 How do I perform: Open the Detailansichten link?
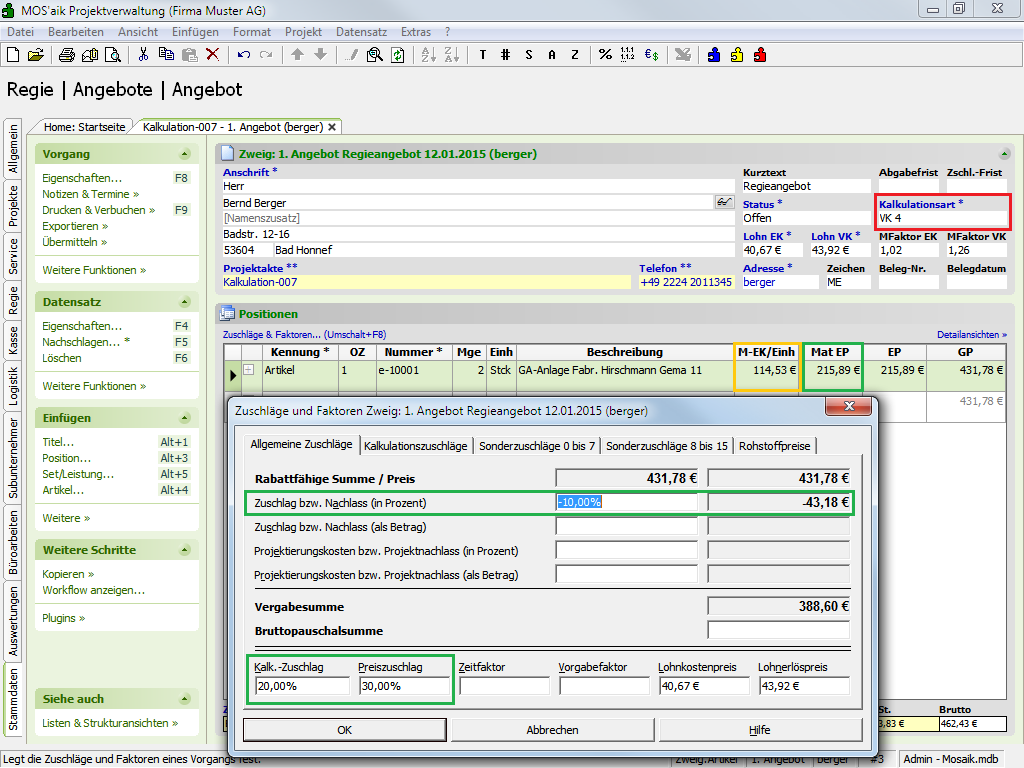971,335
